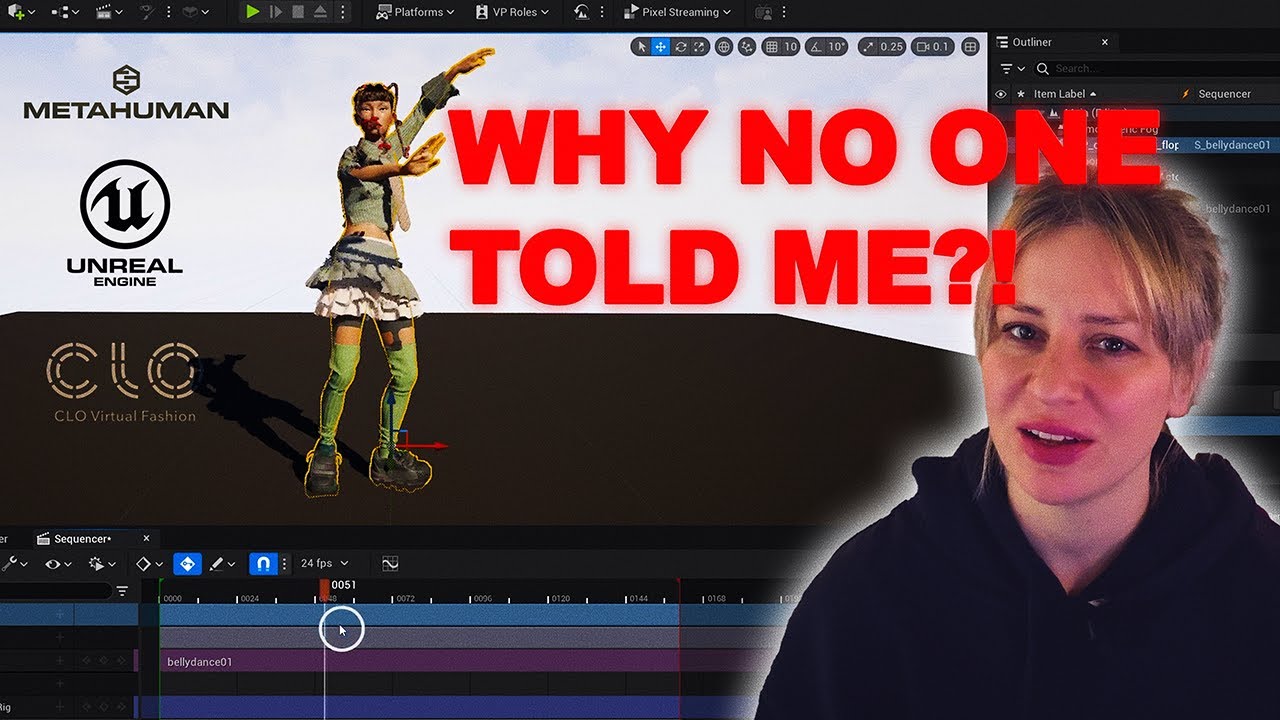Sort by Item Label column header
Image resolution: width=1280 pixels, height=720 pixels.
click(x=1065, y=94)
